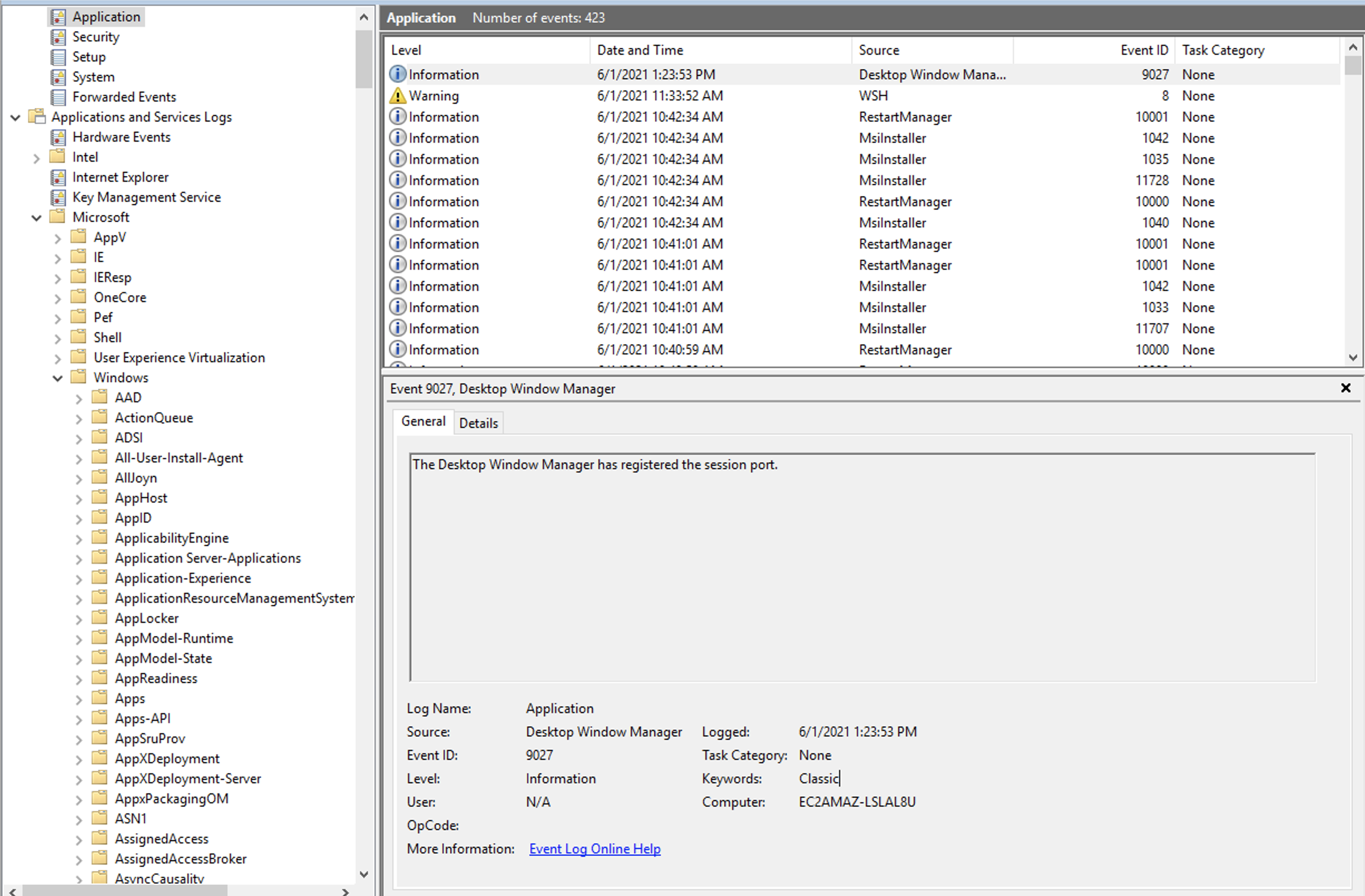Click the AppLocker folder icon
This screenshot has width=1365, height=896.
(100, 618)
